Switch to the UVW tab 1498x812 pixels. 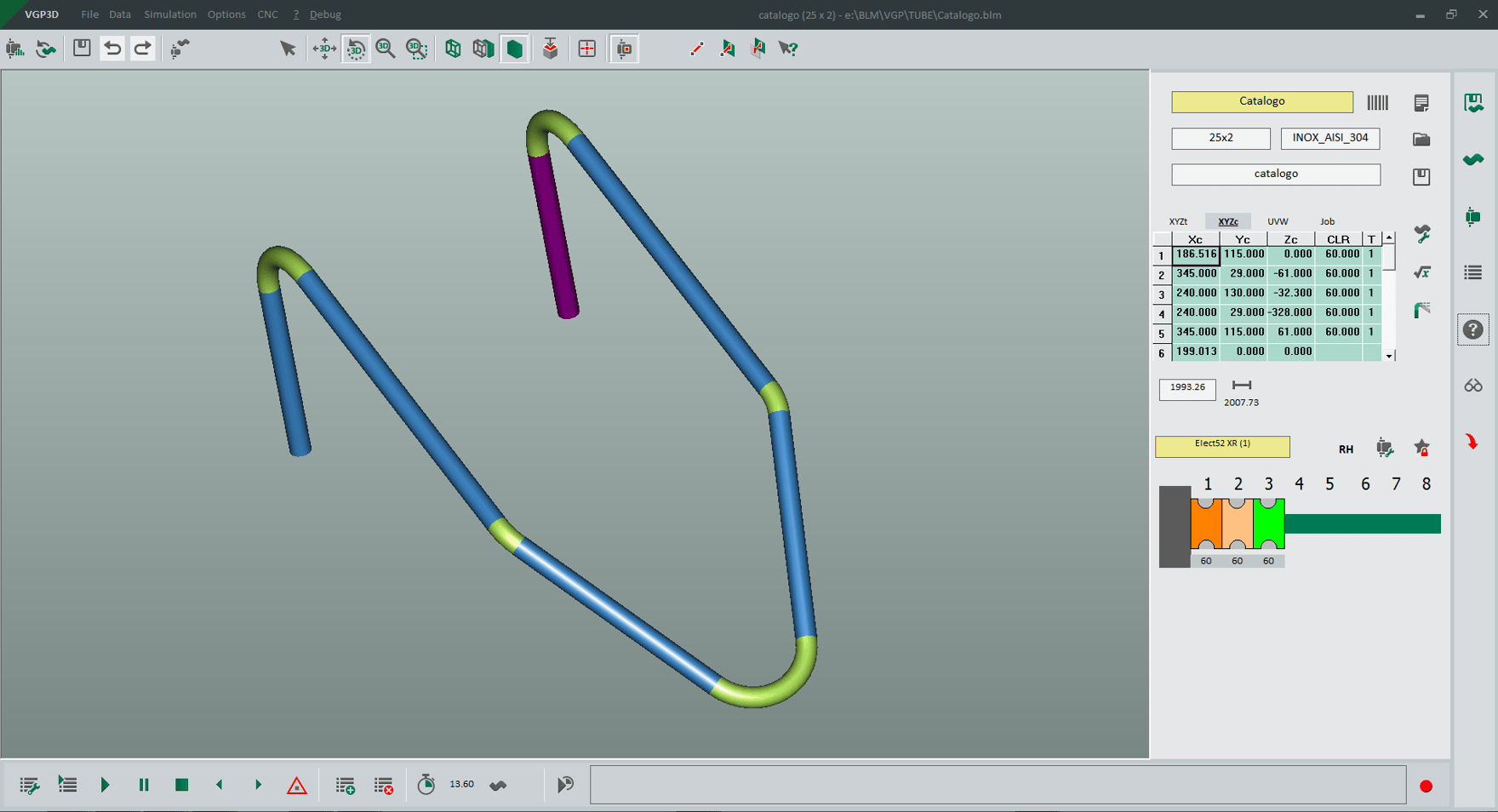(x=1277, y=221)
